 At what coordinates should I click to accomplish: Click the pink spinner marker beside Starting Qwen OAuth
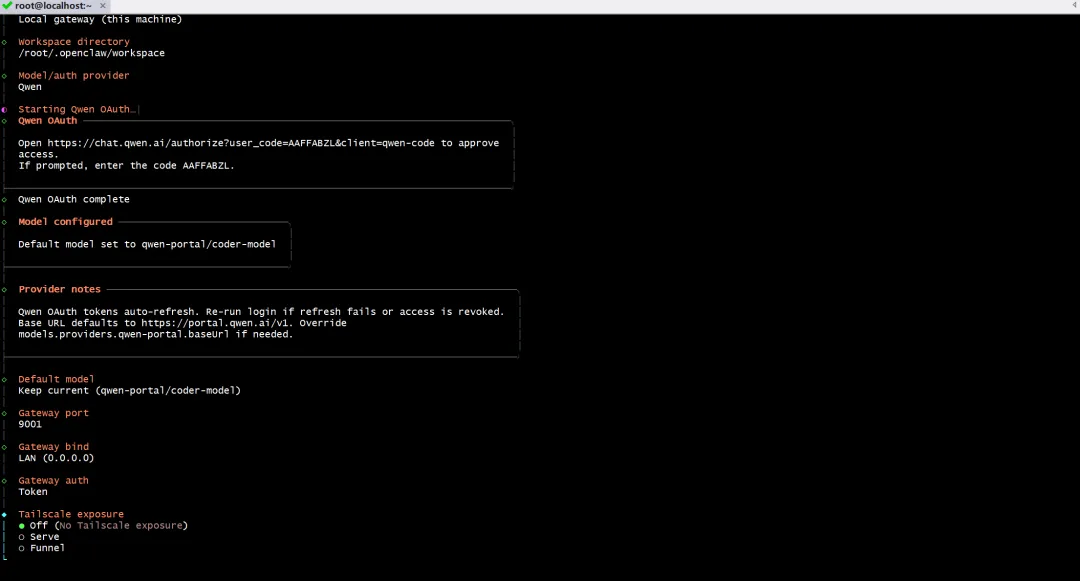4,109
